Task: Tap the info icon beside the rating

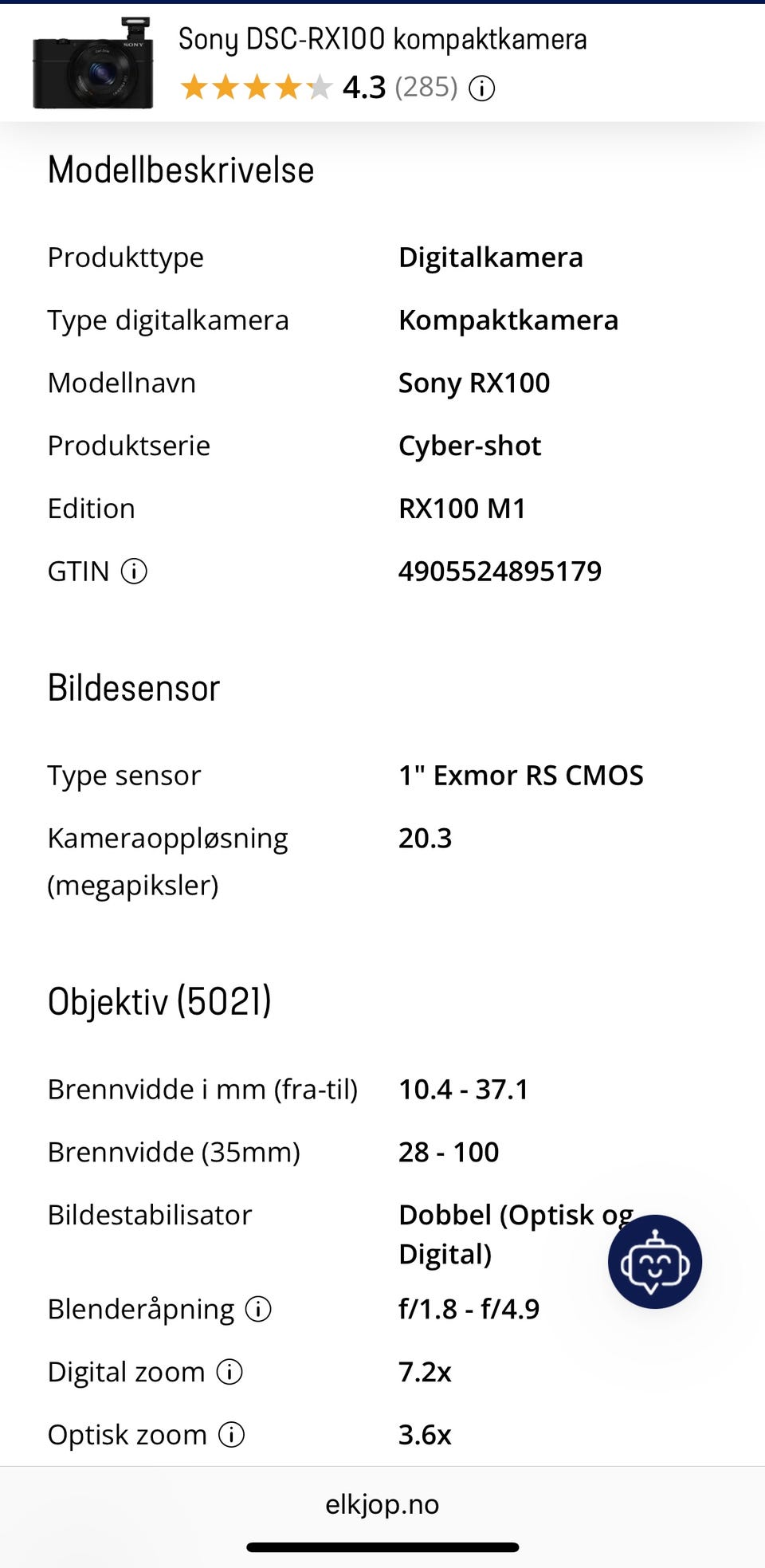Action: (x=482, y=88)
